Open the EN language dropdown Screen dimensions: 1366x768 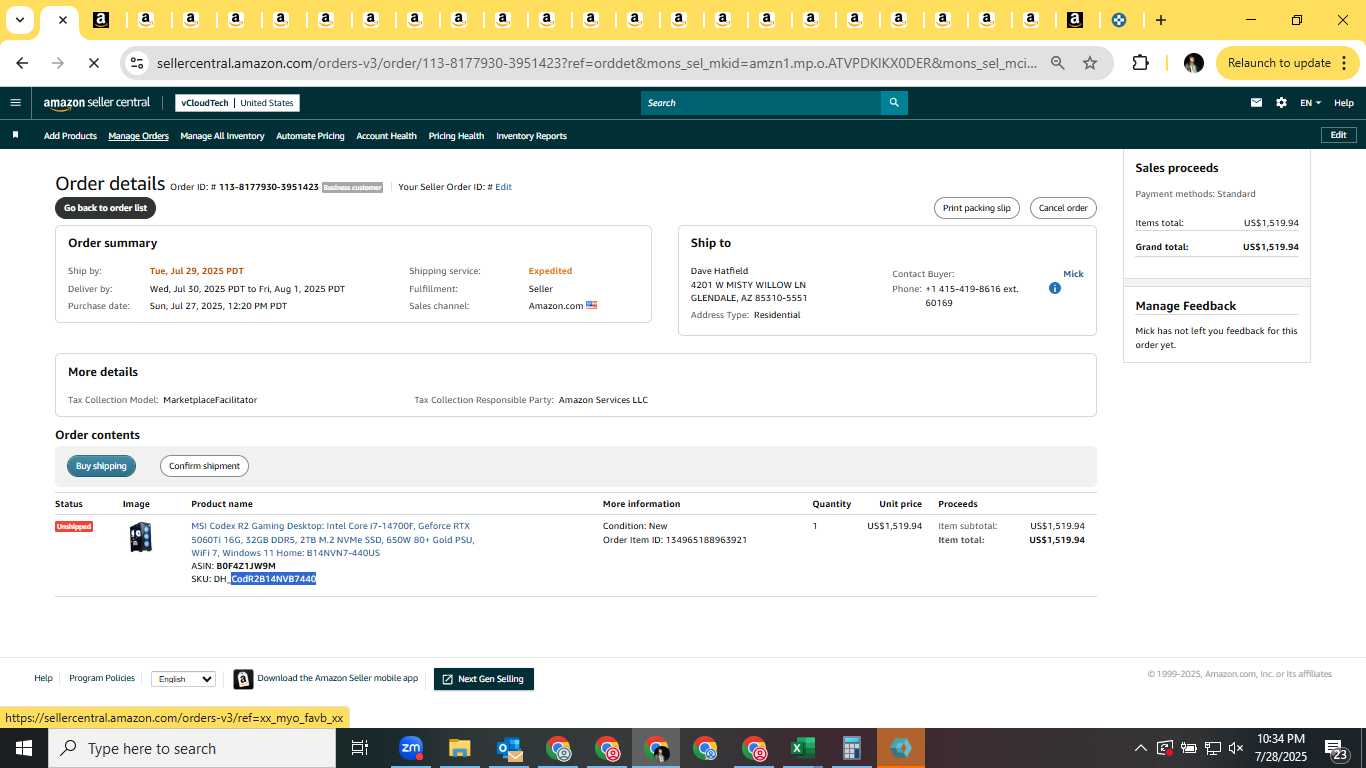[1310, 103]
